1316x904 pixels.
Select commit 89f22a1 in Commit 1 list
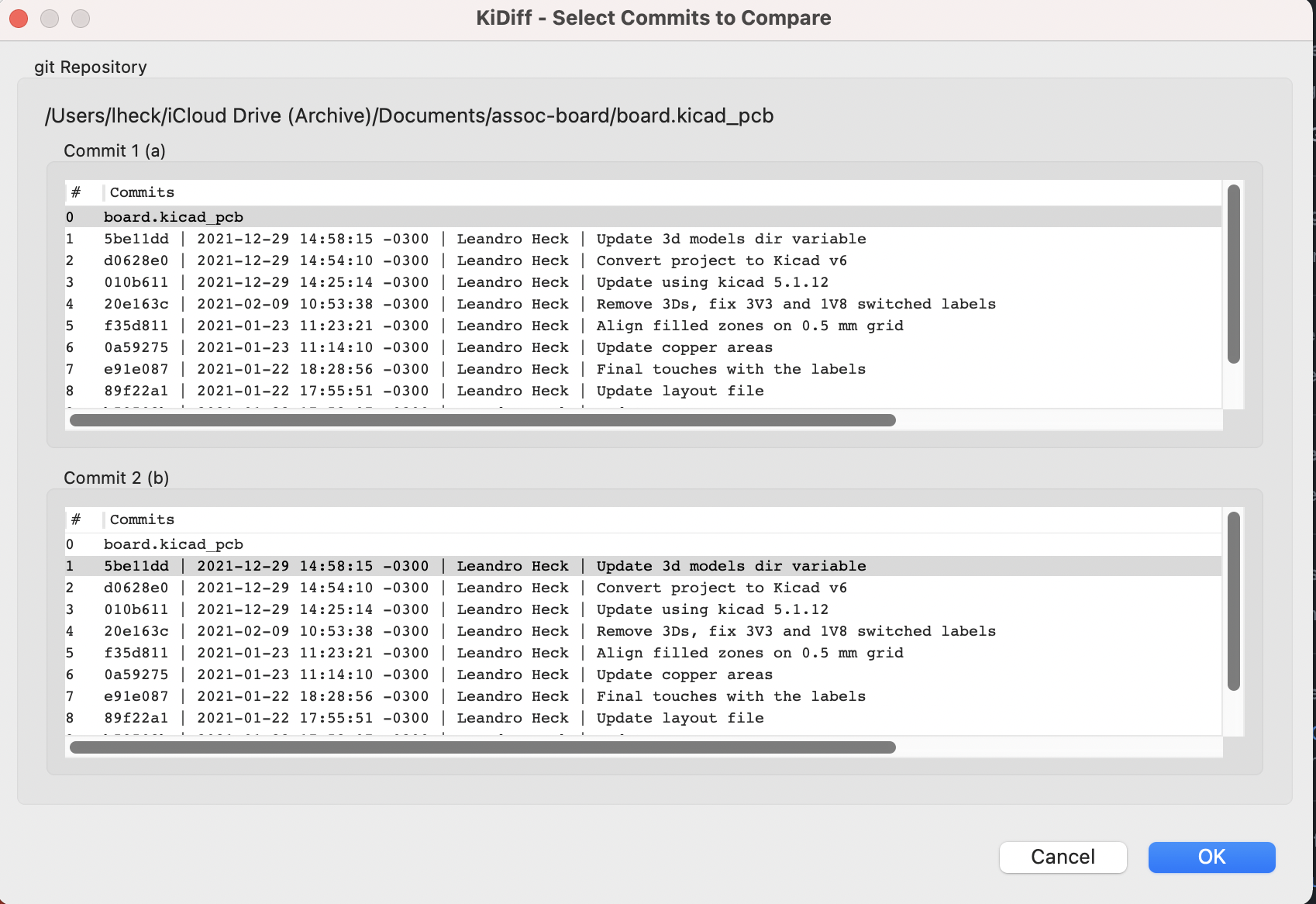tap(643, 391)
